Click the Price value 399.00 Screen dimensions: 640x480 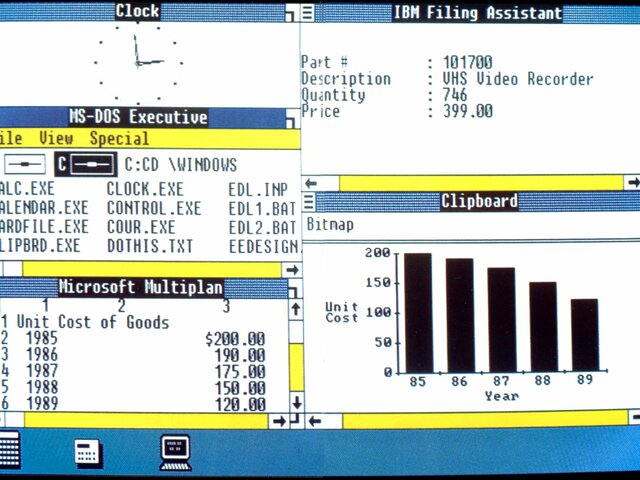pos(467,111)
